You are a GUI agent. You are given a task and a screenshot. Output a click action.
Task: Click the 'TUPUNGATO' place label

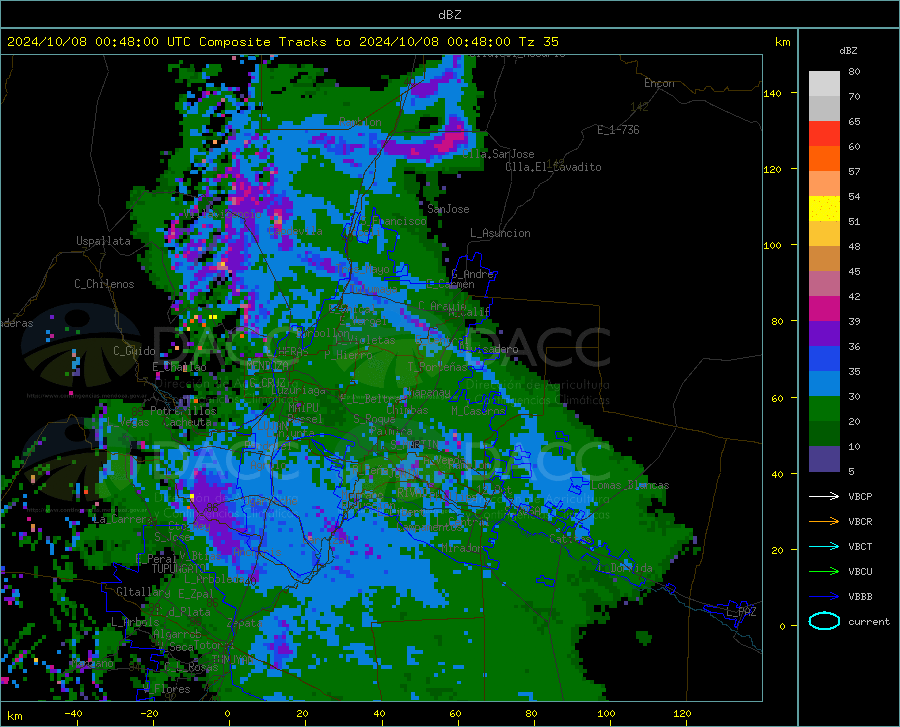click(x=179, y=569)
